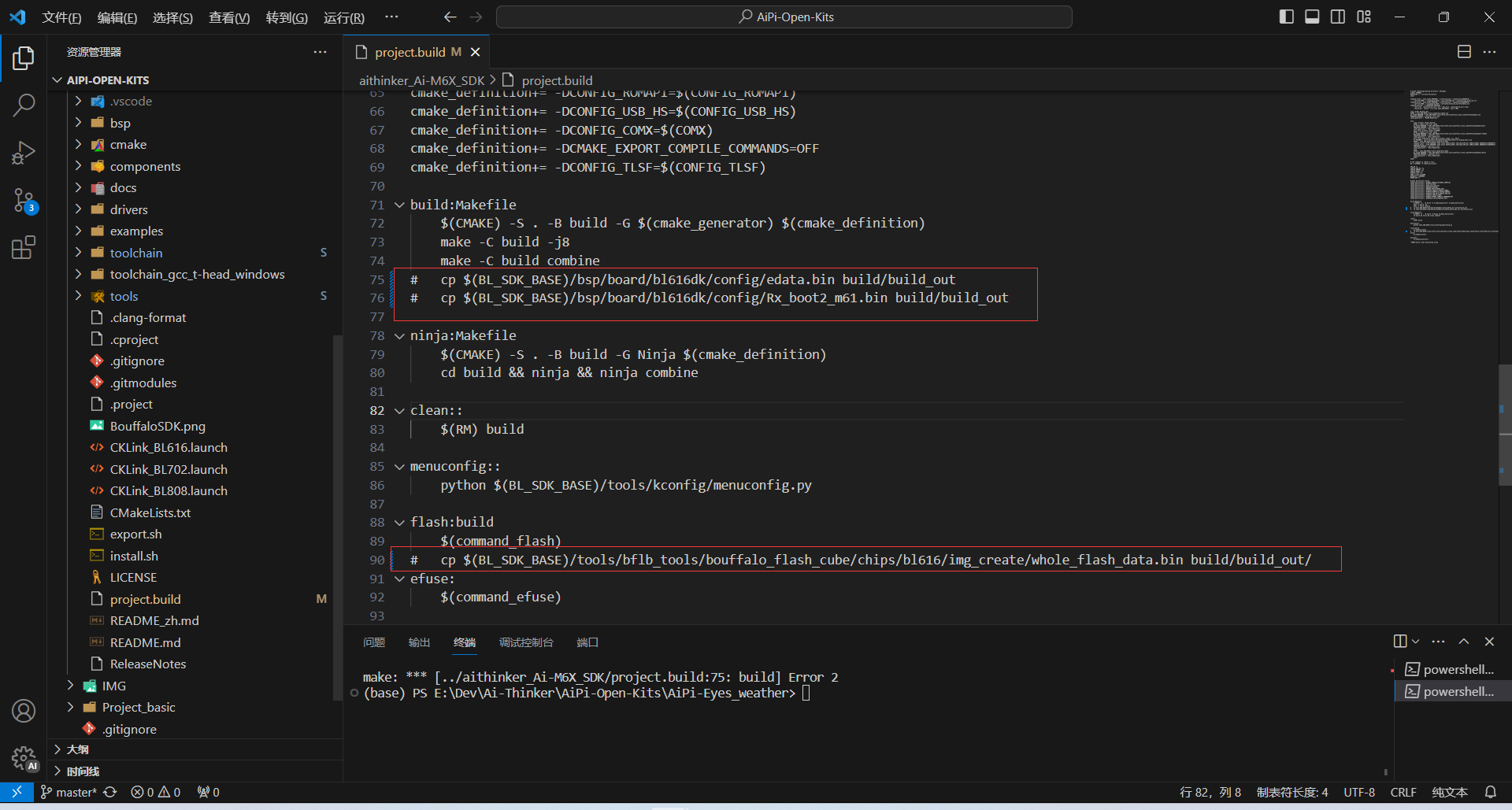Viewport: 1512px width, 810px height.
Task: Click the editor minimap preview
Action: coord(1453,168)
